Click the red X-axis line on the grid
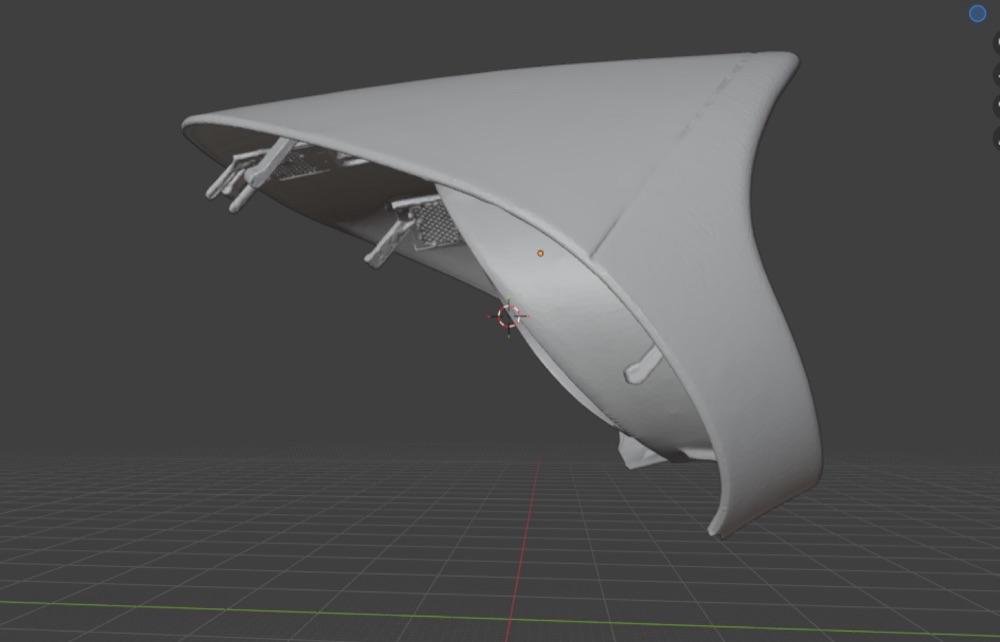 523,548
